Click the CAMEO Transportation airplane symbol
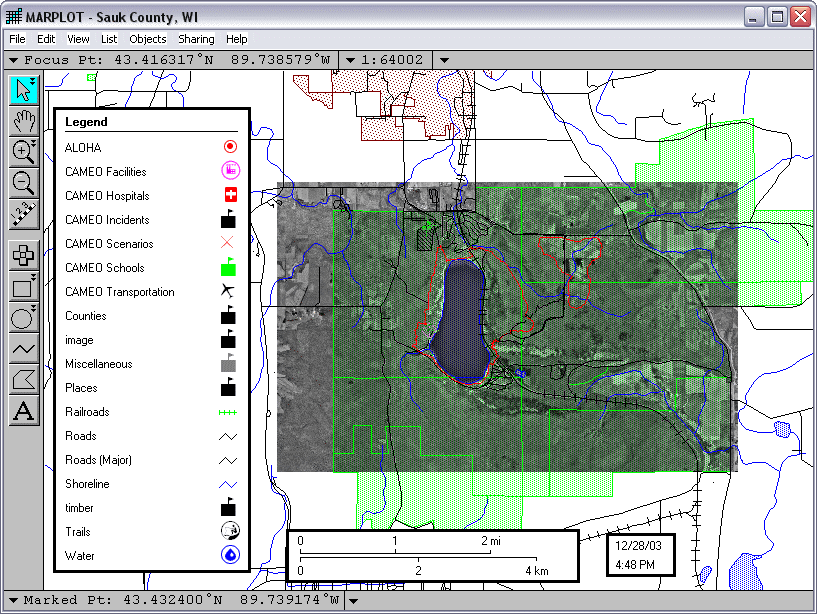This screenshot has width=817, height=614. pyautogui.click(x=228, y=290)
